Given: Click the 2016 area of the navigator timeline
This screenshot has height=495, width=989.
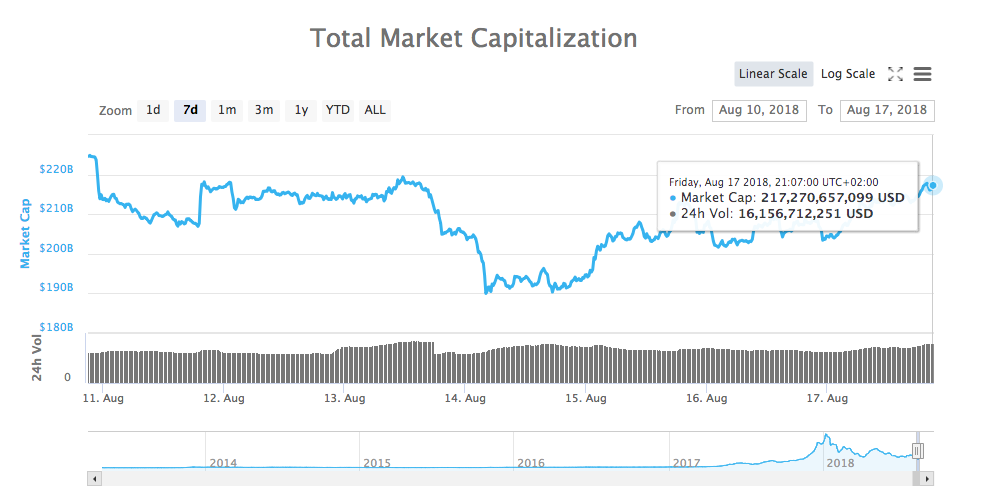Looking at the screenshot, I should click(x=531, y=463).
